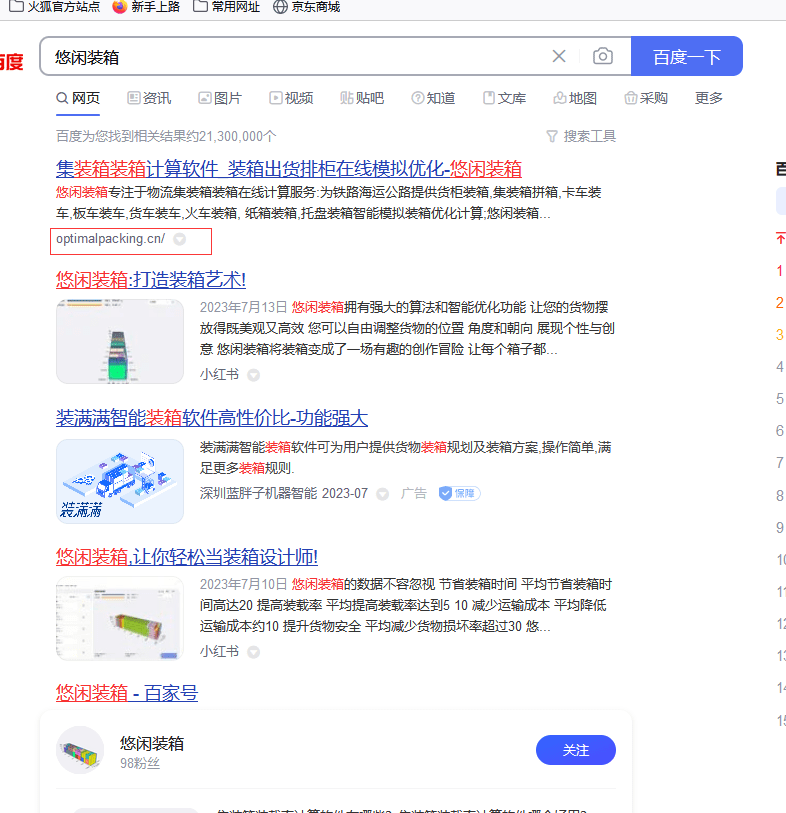Viewport: 786px width, 813px height.
Task: Go to the 知道 tab
Action: (x=433, y=98)
